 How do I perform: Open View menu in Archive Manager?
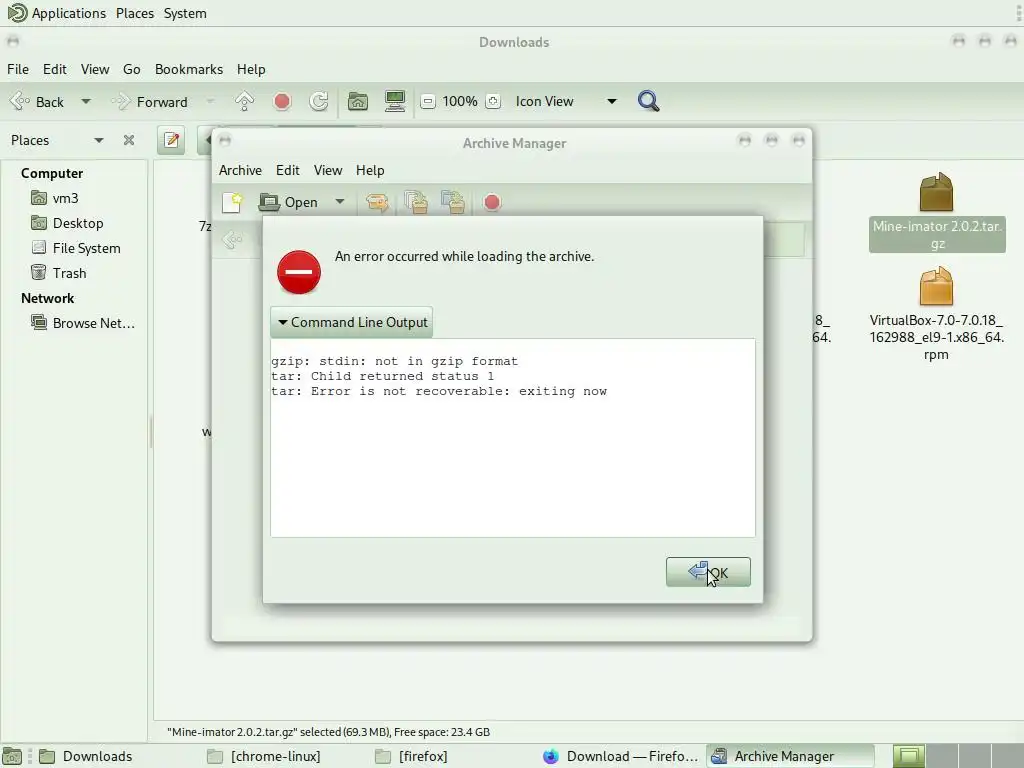(x=328, y=170)
